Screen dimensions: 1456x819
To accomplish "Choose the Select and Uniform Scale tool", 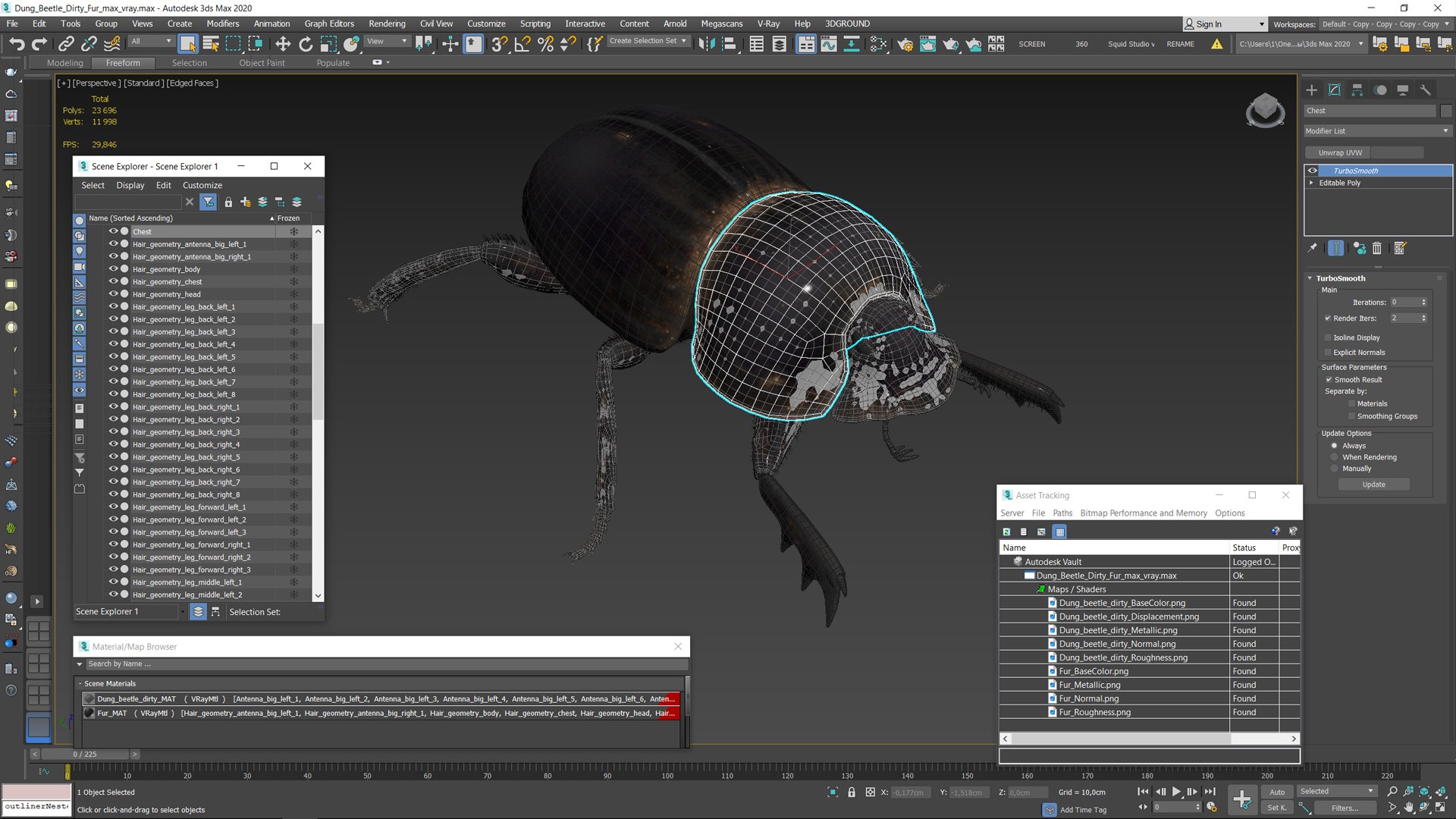I will tap(328, 44).
